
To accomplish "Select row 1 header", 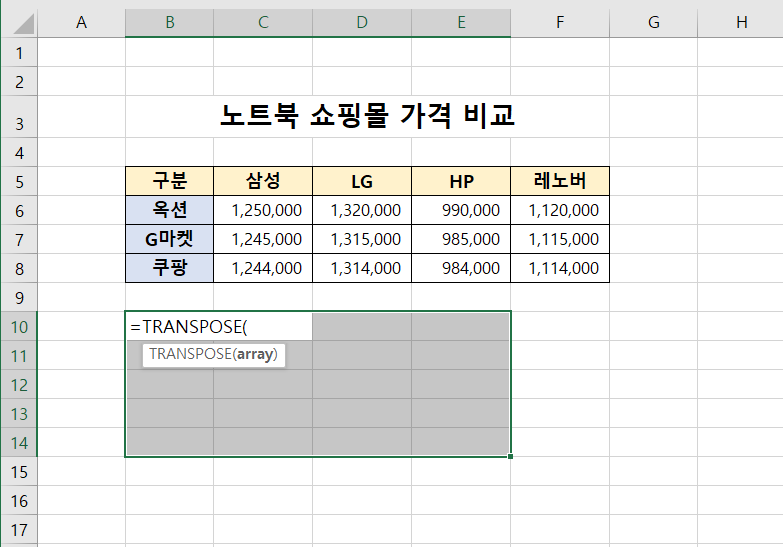I will coord(19,52).
